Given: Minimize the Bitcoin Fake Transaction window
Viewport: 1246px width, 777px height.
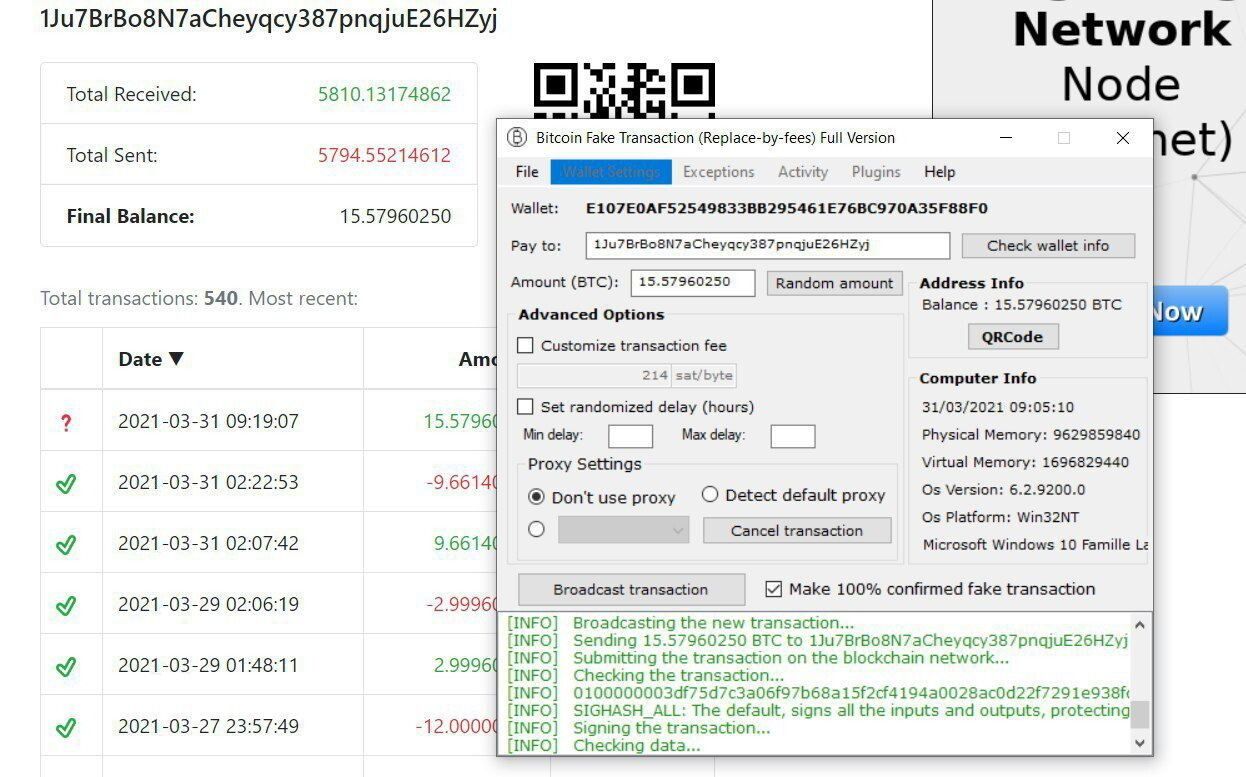Looking at the screenshot, I should click(1006, 138).
